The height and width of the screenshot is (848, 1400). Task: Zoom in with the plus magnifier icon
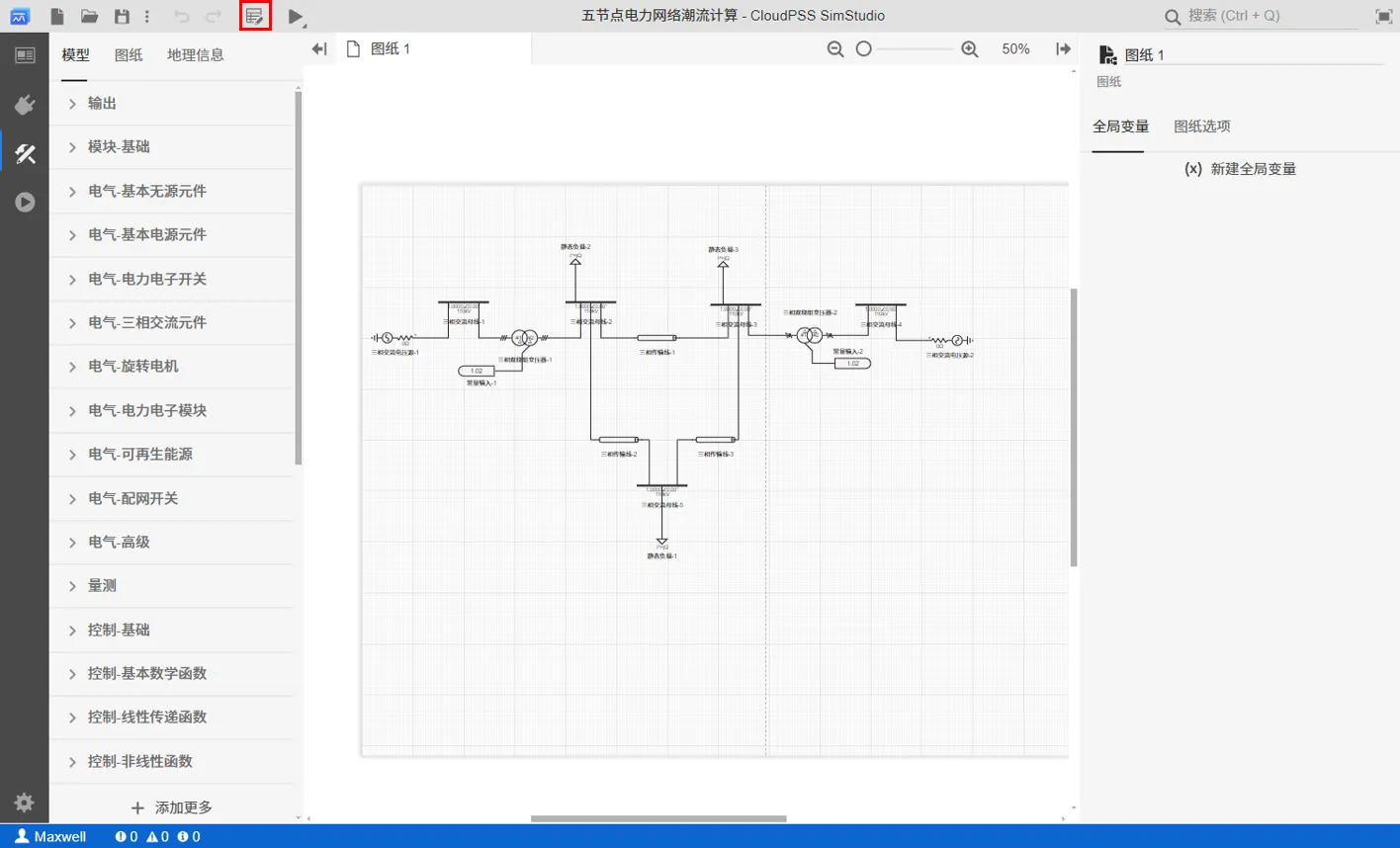(970, 49)
